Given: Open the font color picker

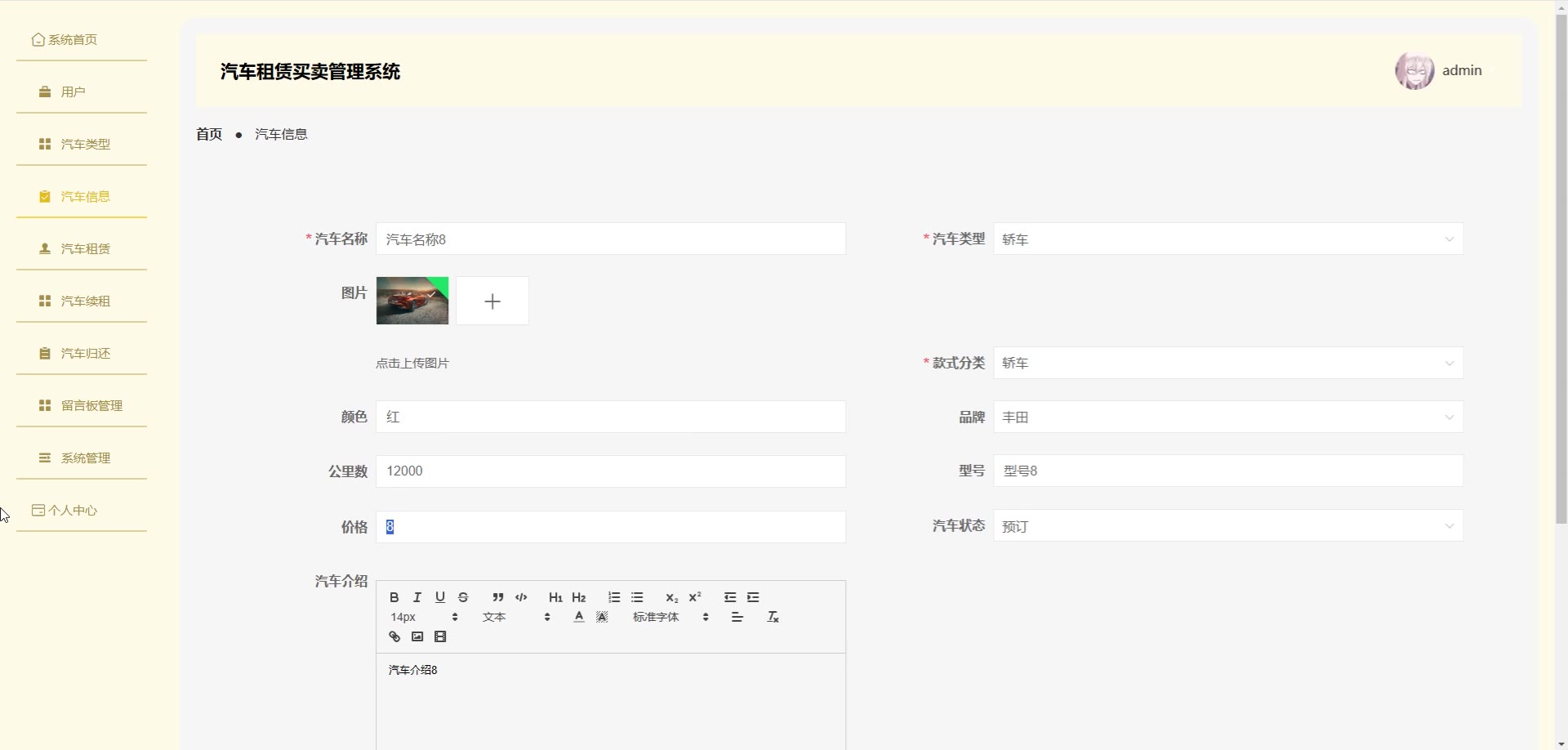Looking at the screenshot, I should [x=579, y=617].
